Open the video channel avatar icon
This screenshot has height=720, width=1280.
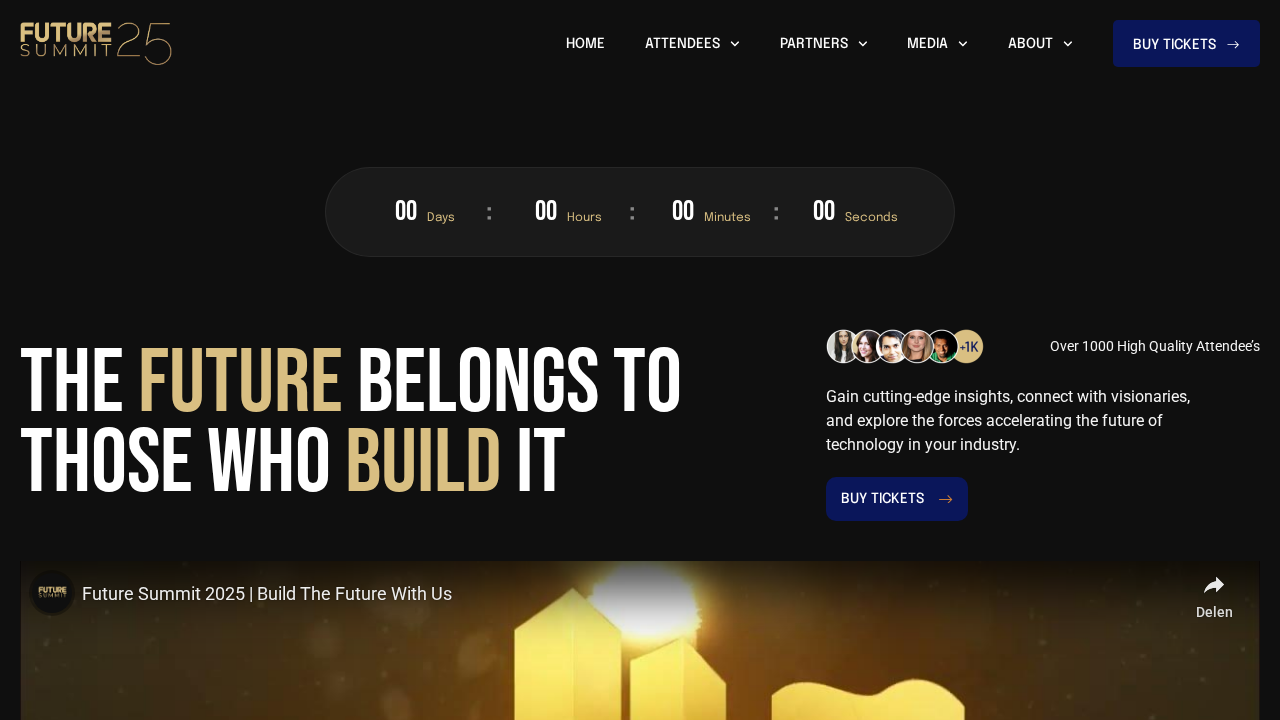(x=52, y=593)
